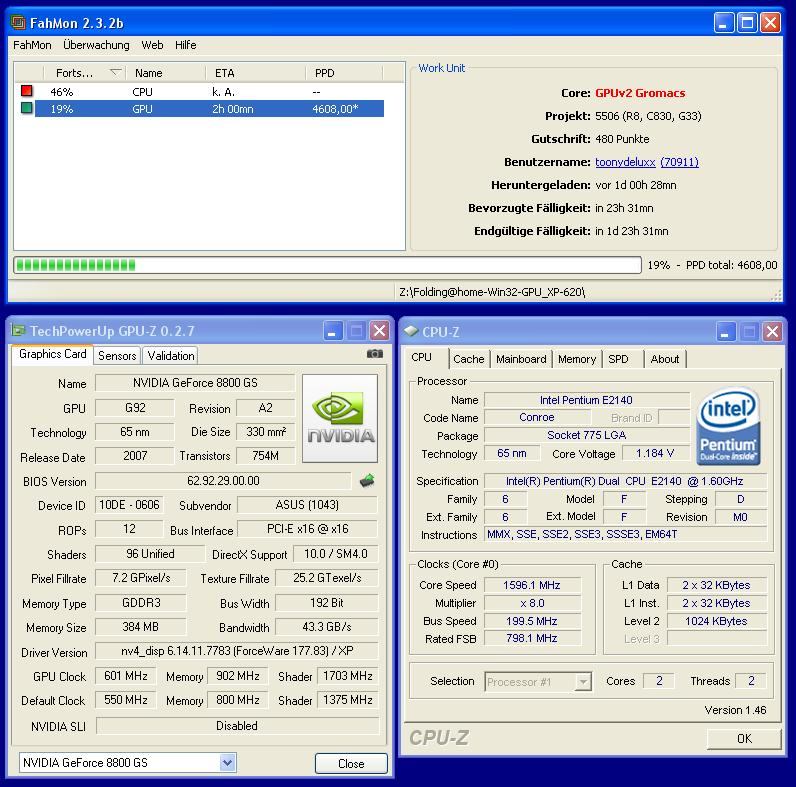The height and width of the screenshot is (787, 796).
Task: Open the graphics card selector dropdown in GPU-Z
Action: (227, 762)
